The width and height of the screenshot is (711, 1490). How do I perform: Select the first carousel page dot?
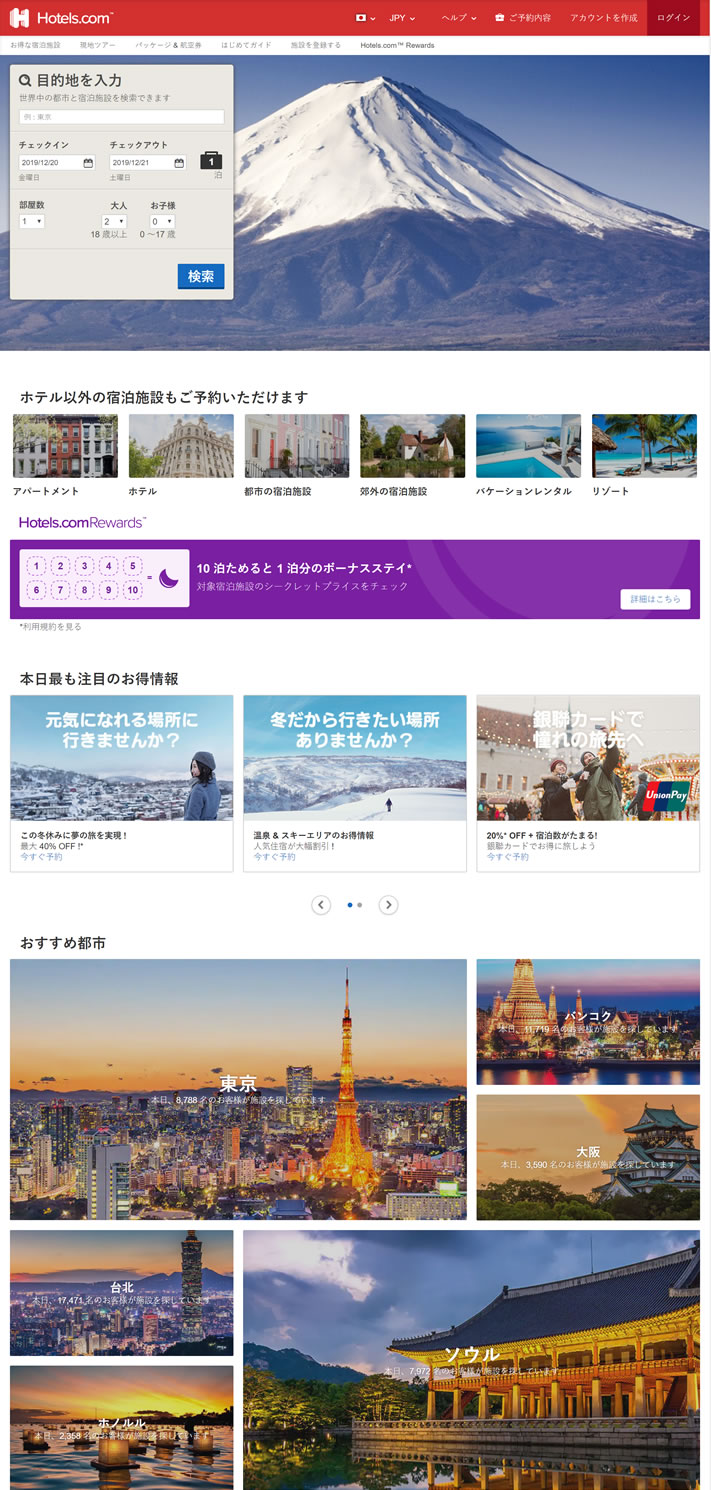pos(350,905)
